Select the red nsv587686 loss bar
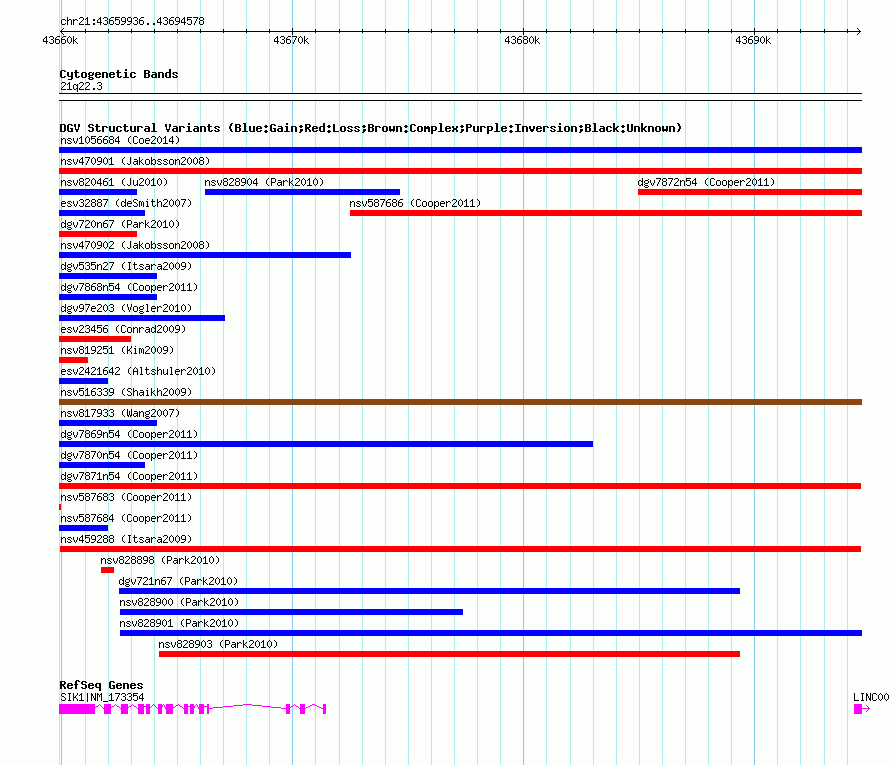890x765 pixels. point(606,213)
